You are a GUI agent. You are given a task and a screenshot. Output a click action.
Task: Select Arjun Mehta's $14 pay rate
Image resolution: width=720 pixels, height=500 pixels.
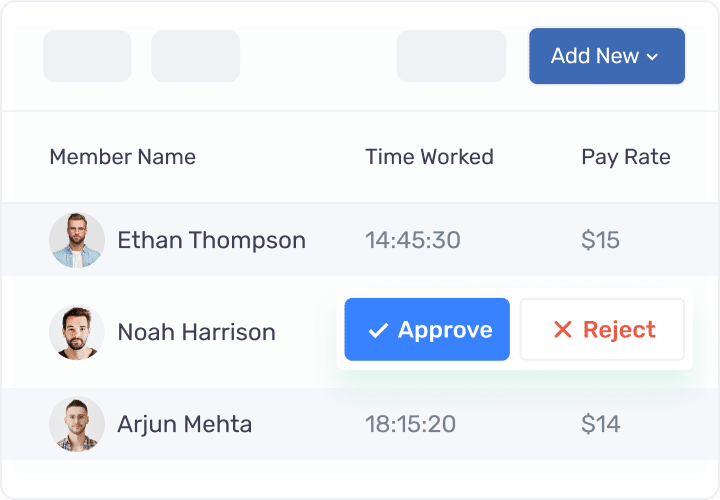[x=601, y=424]
